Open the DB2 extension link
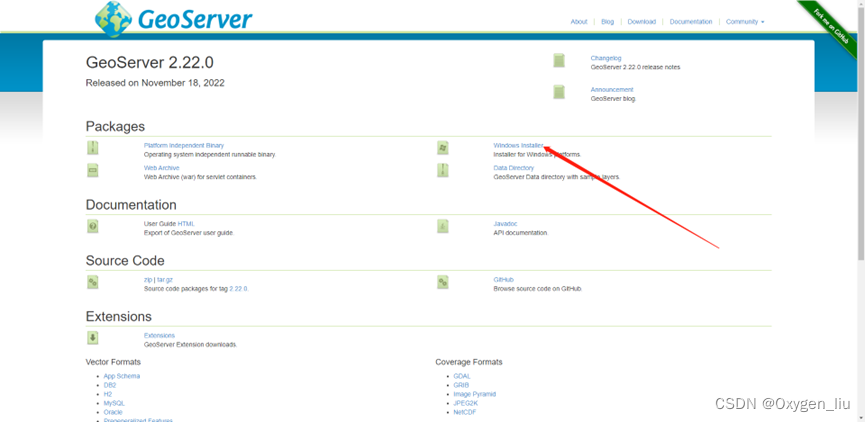This screenshot has height=422, width=865. [x=110, y=385]
